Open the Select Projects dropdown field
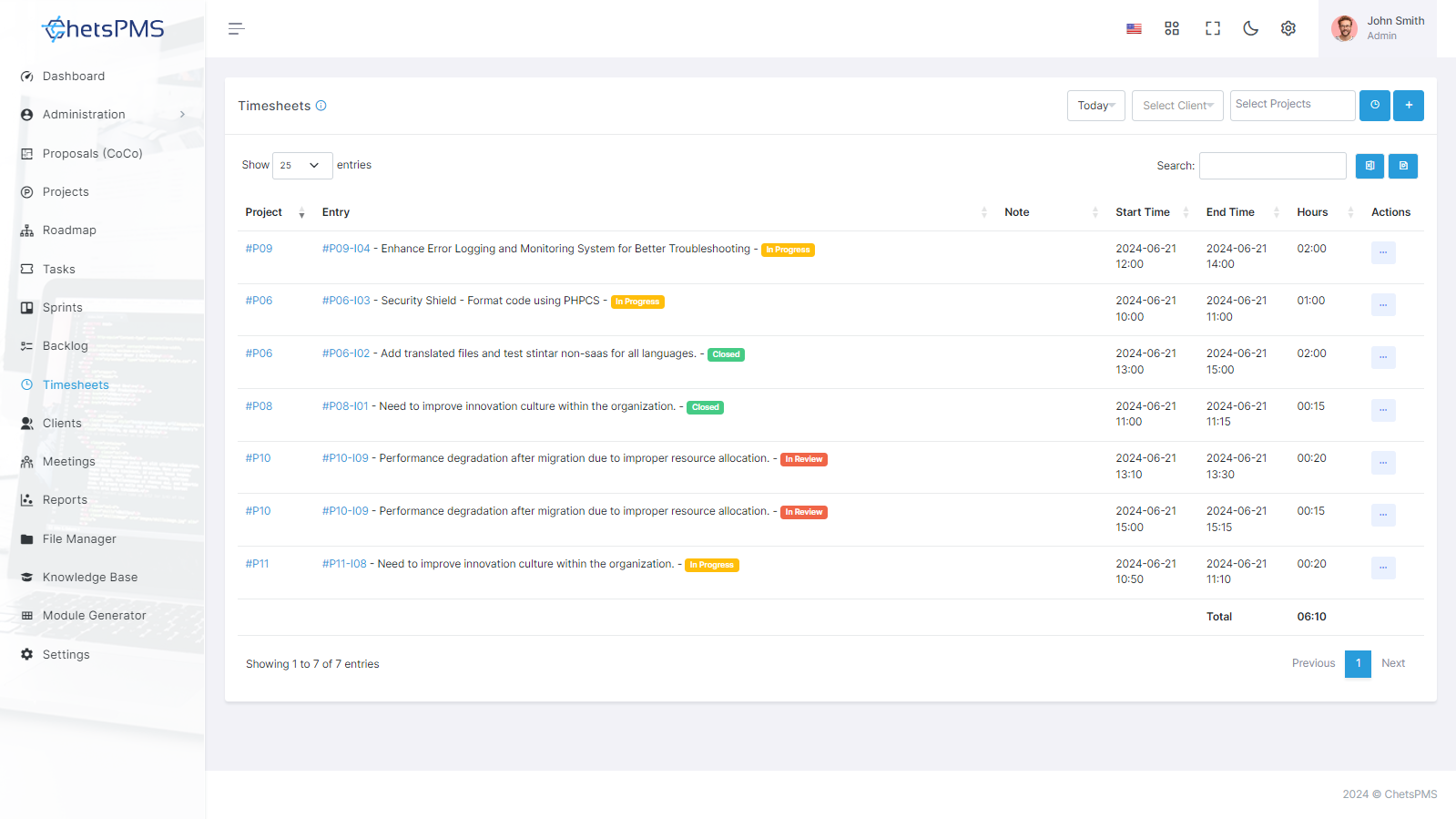Viewport: 1456px width, 819px height. (1292, 106)
